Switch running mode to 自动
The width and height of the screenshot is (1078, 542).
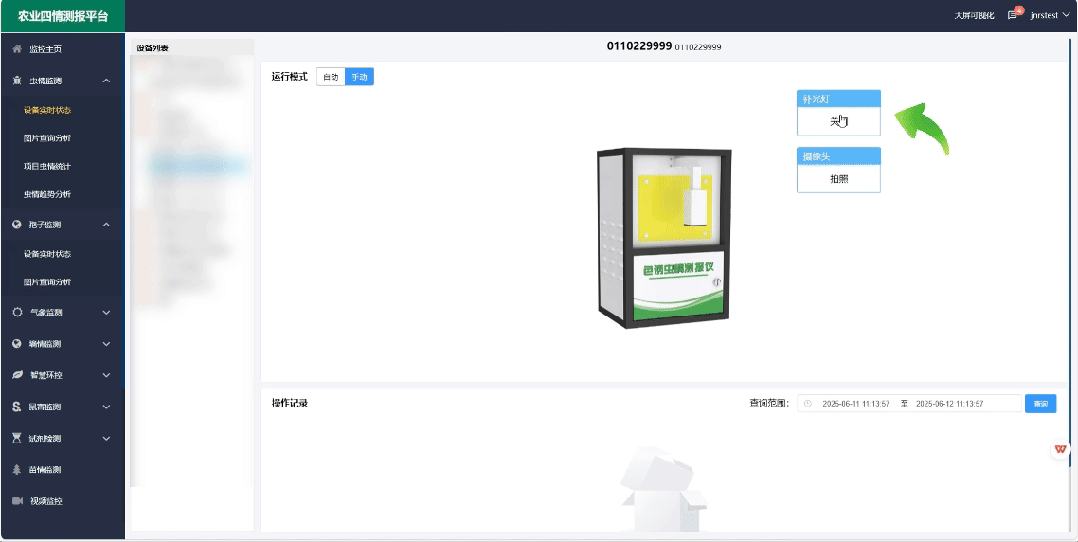coord(330,77)
